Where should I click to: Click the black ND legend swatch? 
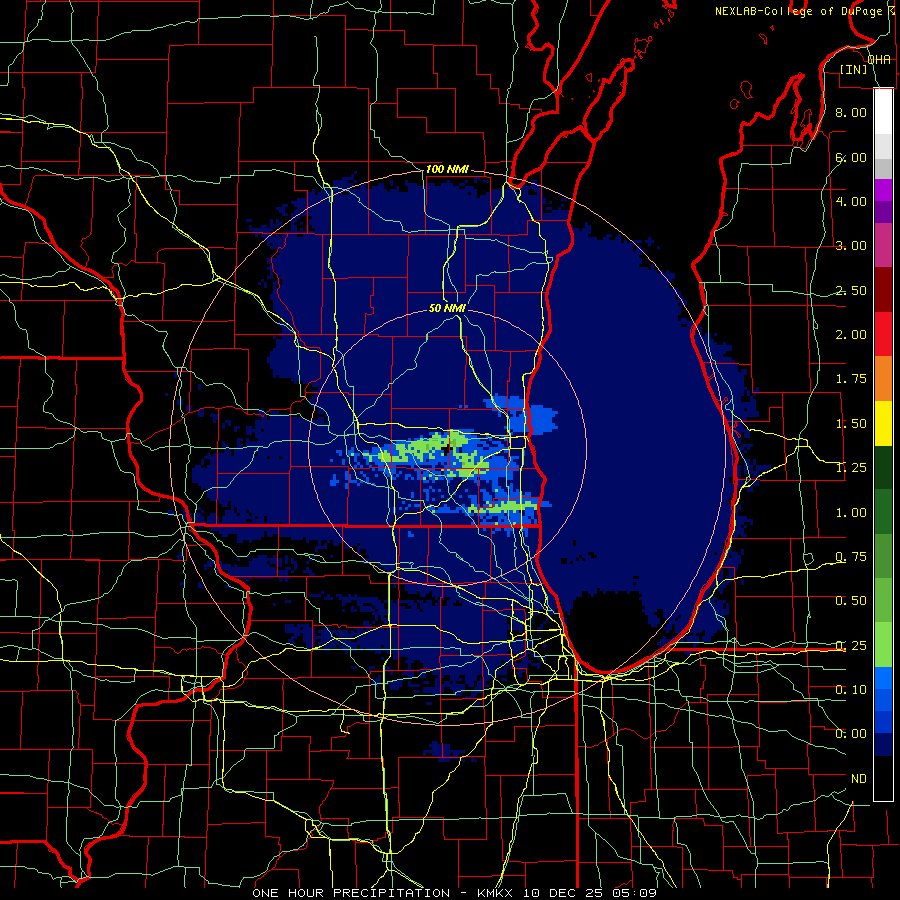point(883,779)
